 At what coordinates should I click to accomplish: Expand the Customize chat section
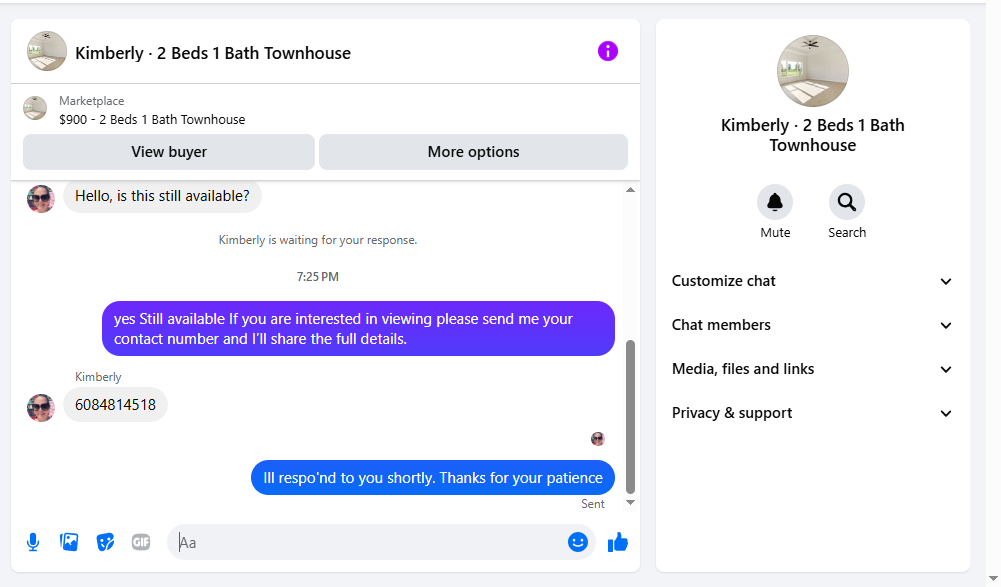[x=812, y=281]
